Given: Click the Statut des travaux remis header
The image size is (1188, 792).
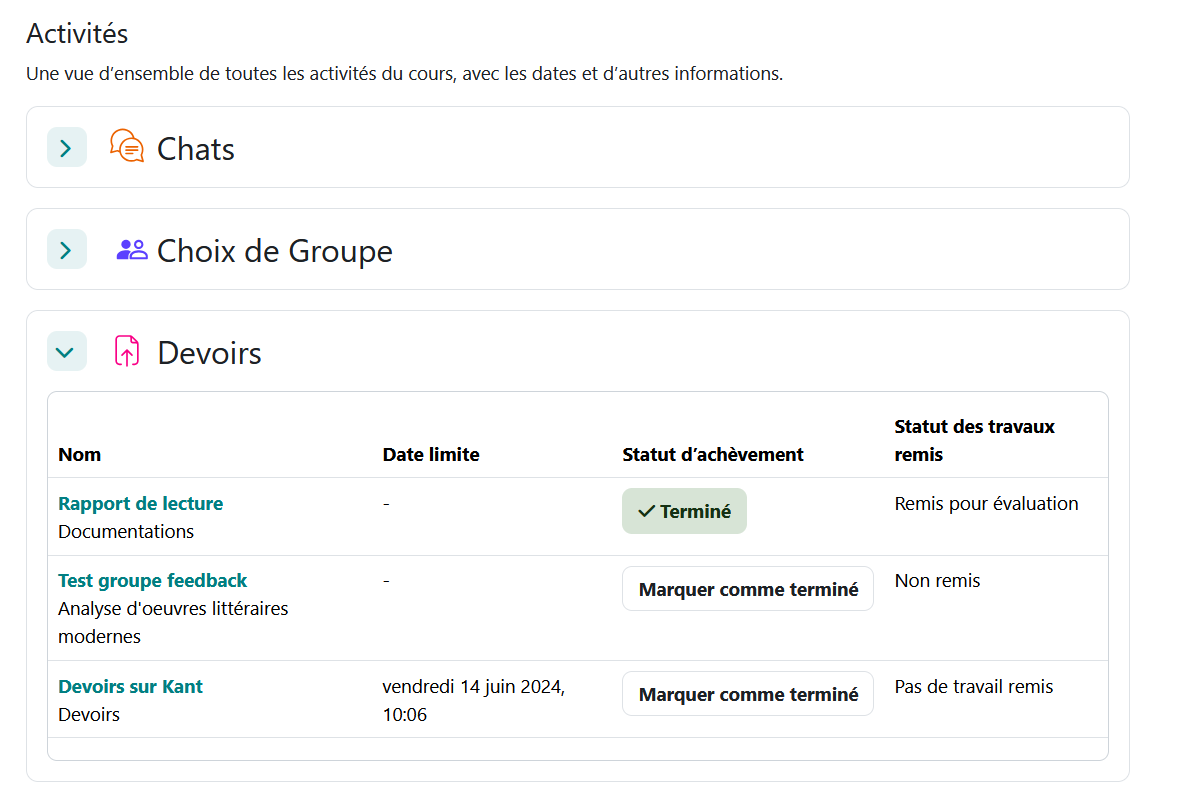Looking at the screenshot, I should click(x=974, y=440).
